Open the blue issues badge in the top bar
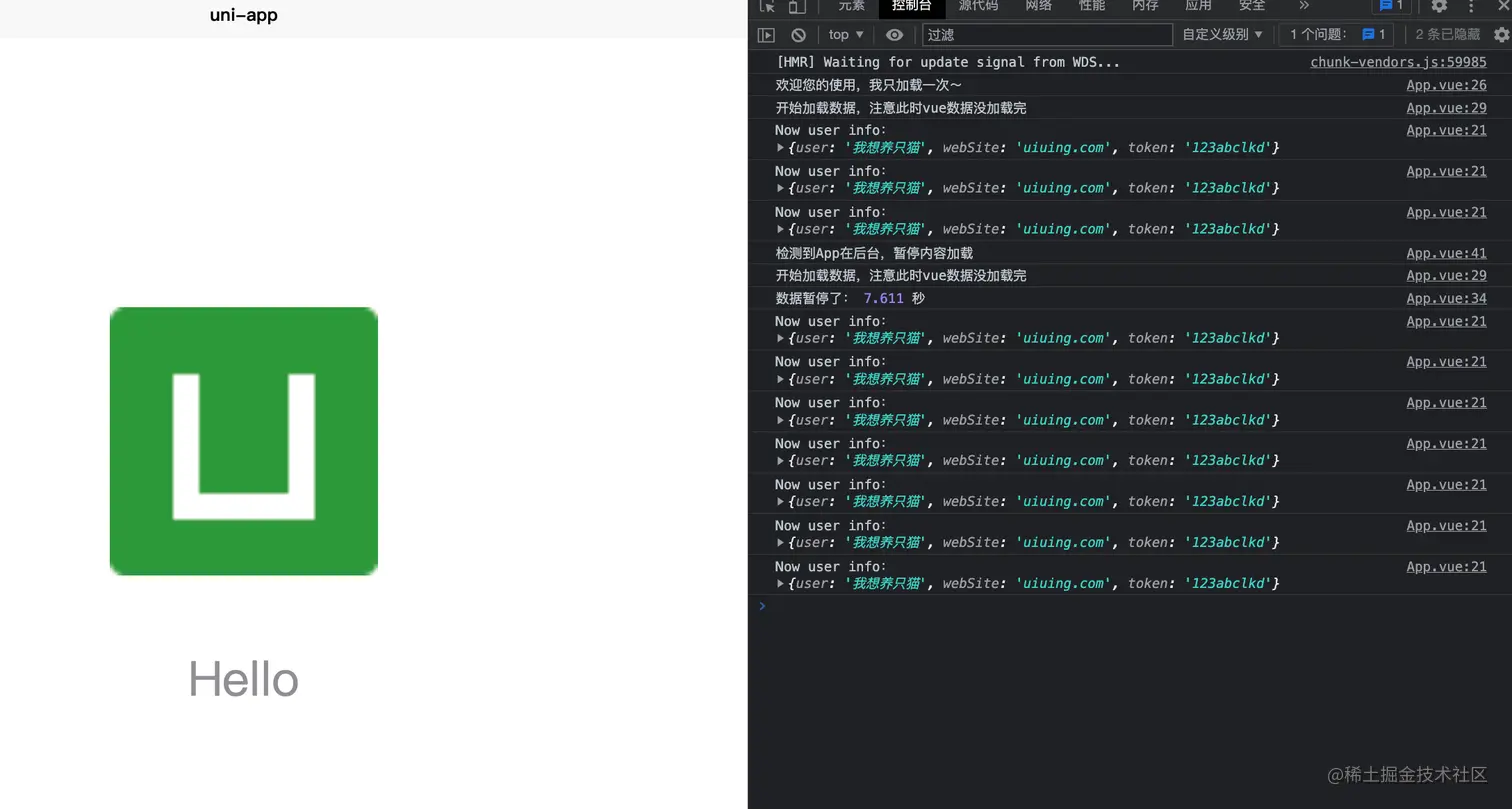The width and height of the screenshot is (1512, 809). point(1391,6)
